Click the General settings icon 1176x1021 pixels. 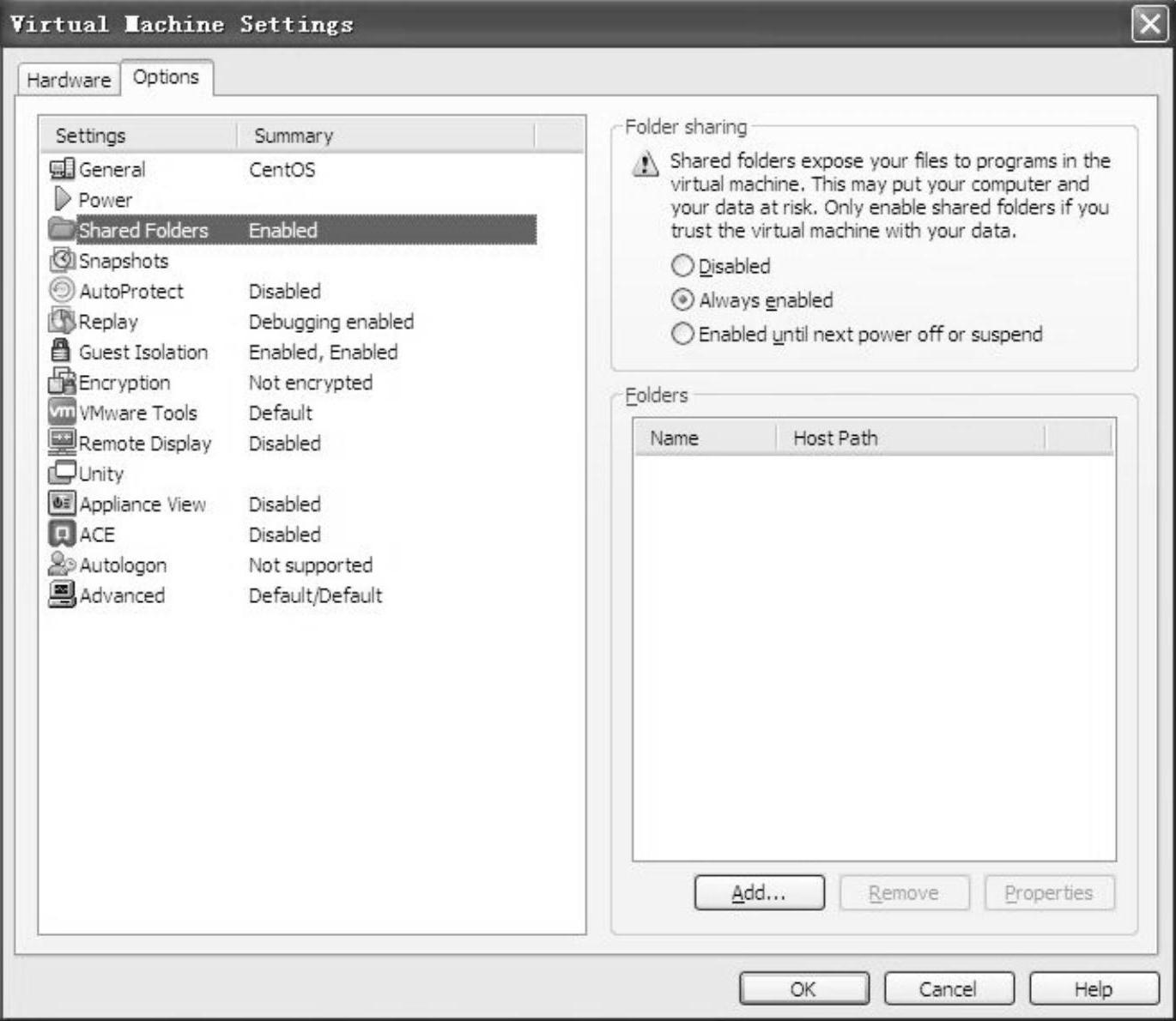click(x=62, y=169)
